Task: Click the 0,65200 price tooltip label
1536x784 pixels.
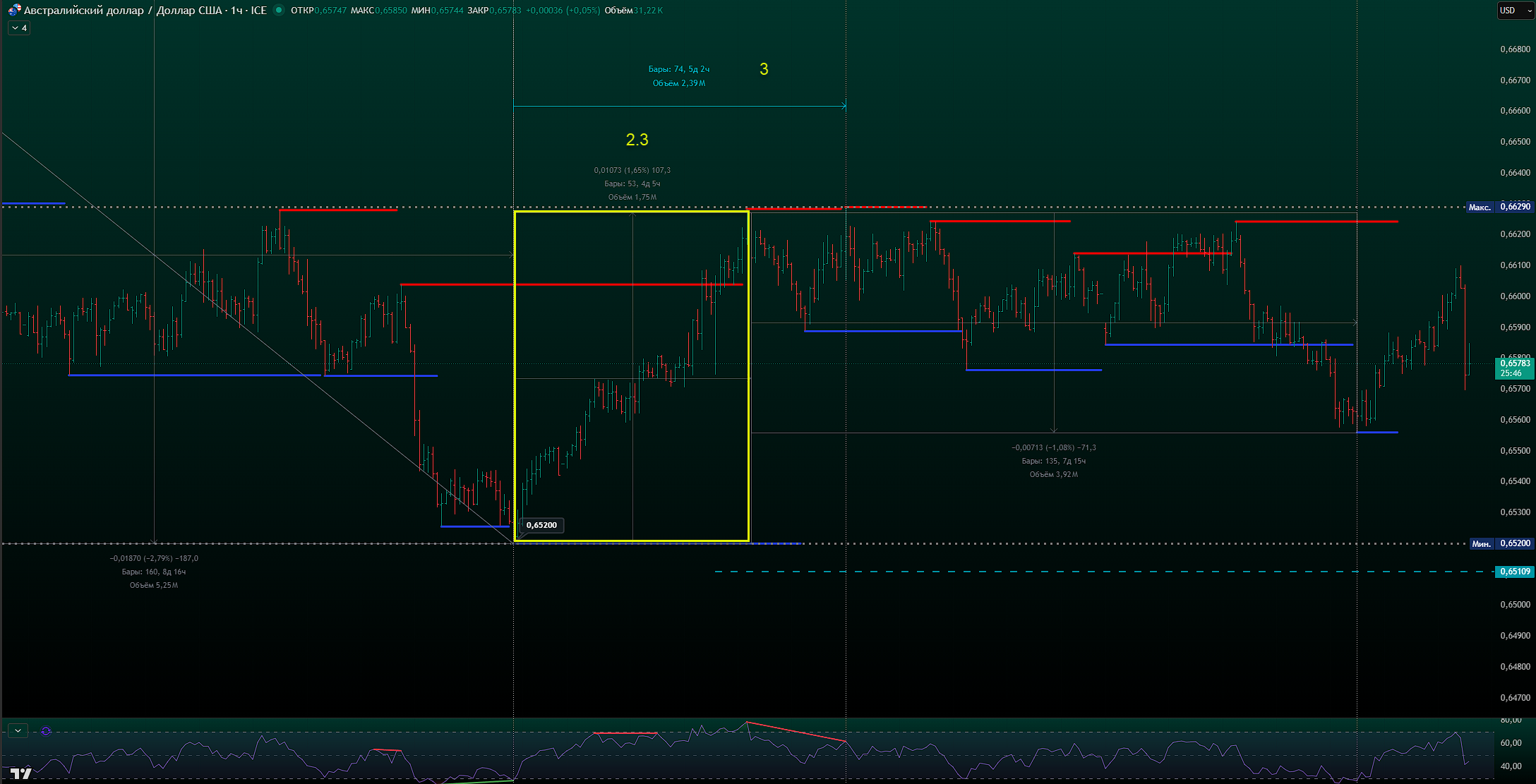Action: click(541, 525)
